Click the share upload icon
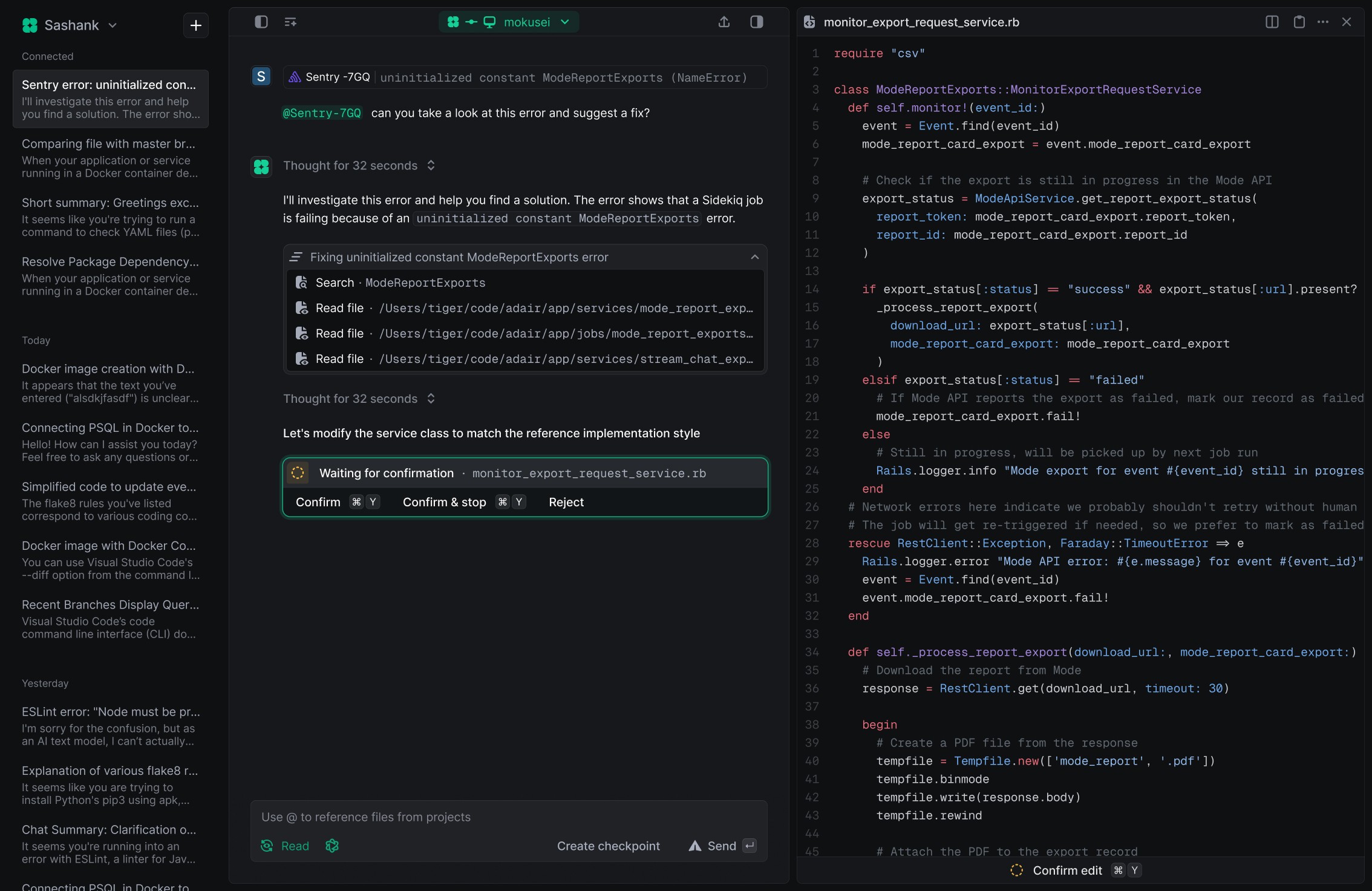 (724, 22)
